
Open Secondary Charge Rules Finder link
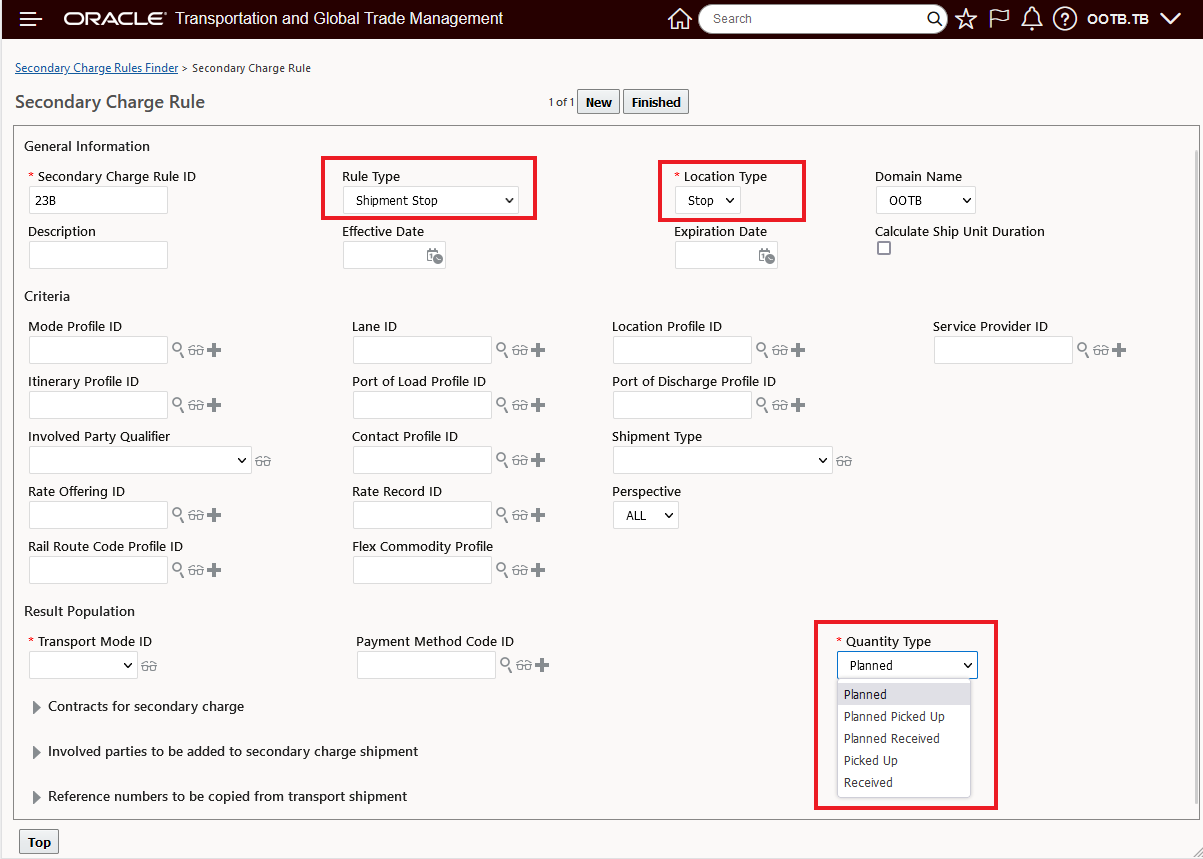(x=96, y=68)
